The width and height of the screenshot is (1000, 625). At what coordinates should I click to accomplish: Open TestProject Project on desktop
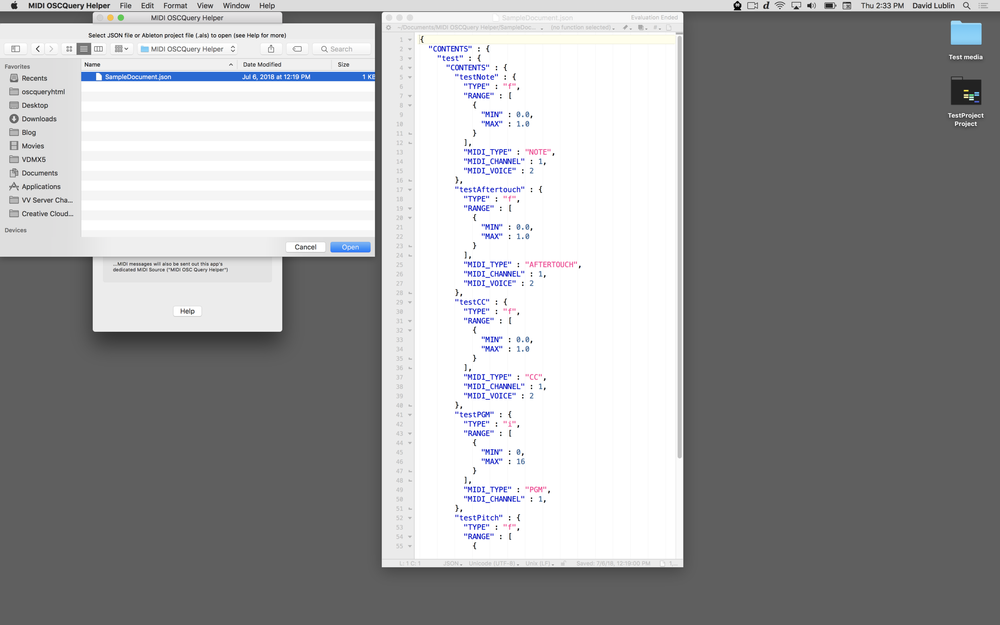click(x=966, y=102)
